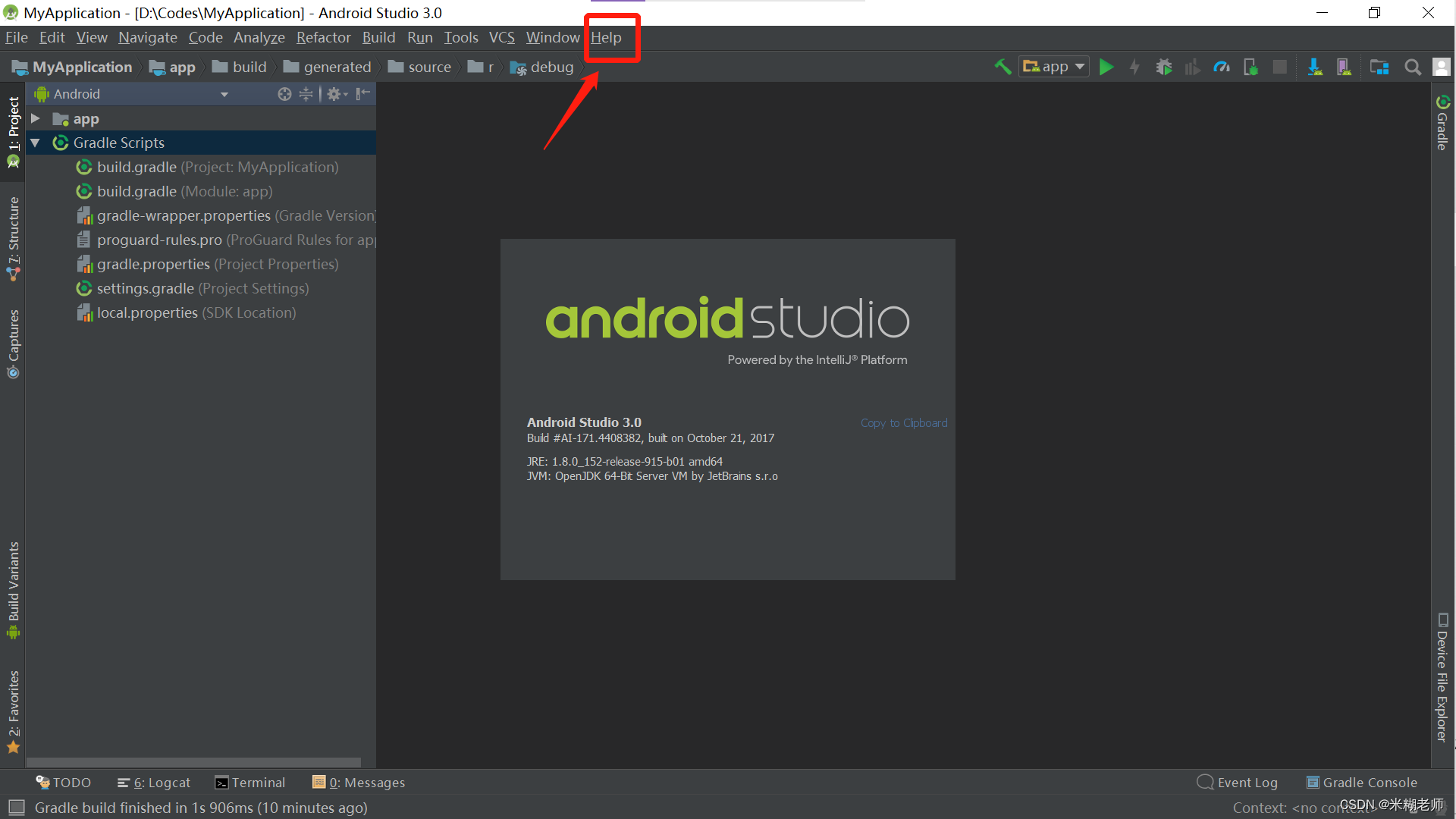This screenshot has height=819, width=1456.
Task: Open AVD Manager device icon
Action: coord(1344,67)
